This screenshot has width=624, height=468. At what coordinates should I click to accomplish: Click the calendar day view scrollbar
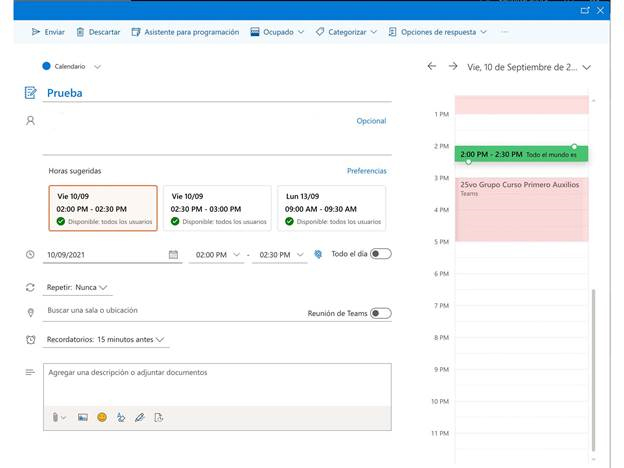pyautogui.click(x=596, y=370)
